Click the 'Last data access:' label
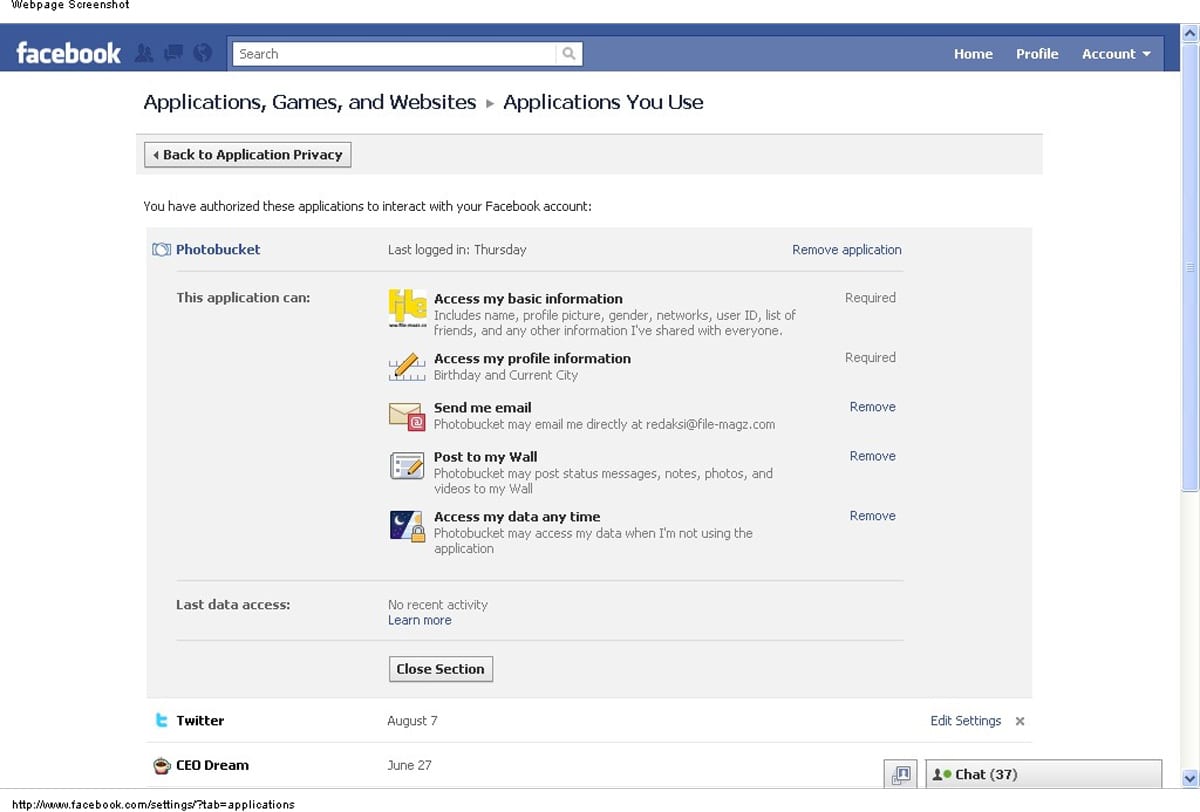This screenshot has width=1200, height=812. coord(233,605)
